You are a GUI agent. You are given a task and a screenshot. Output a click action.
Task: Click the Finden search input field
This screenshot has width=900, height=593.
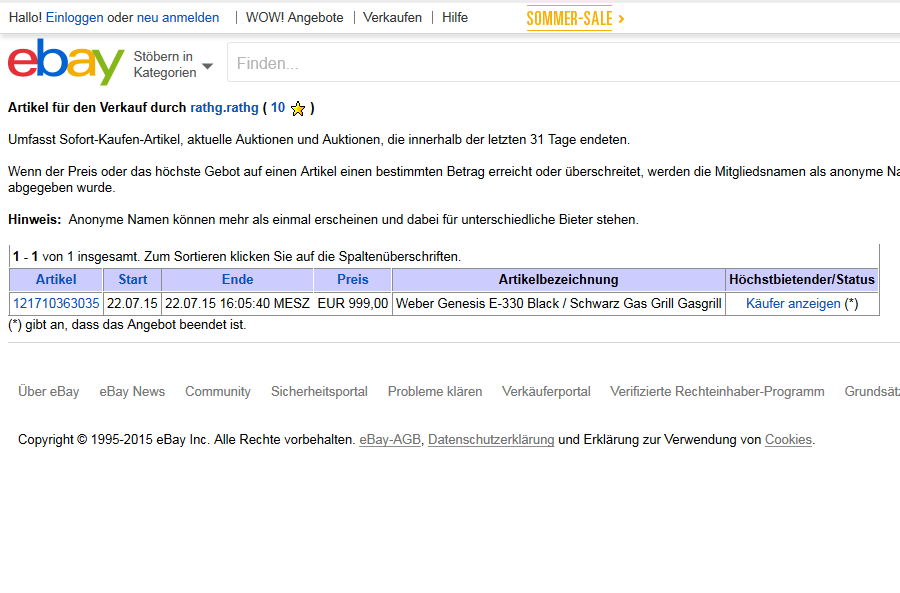(x=564, y=63)
